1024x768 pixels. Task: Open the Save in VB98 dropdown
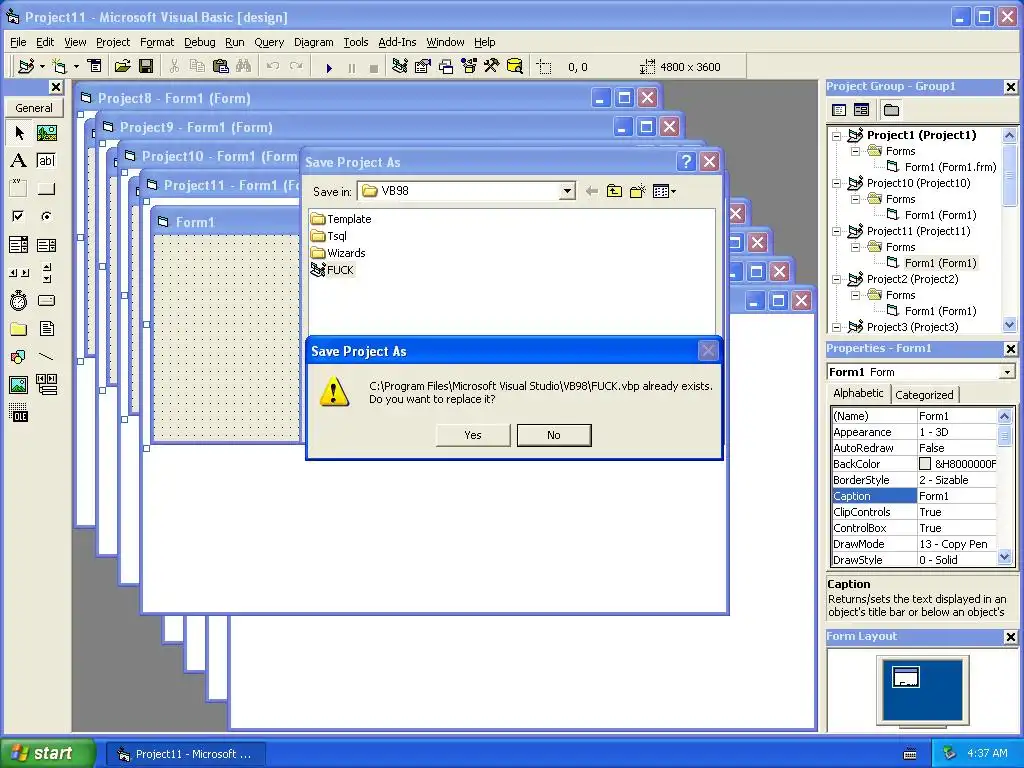(x=567, y=191)
